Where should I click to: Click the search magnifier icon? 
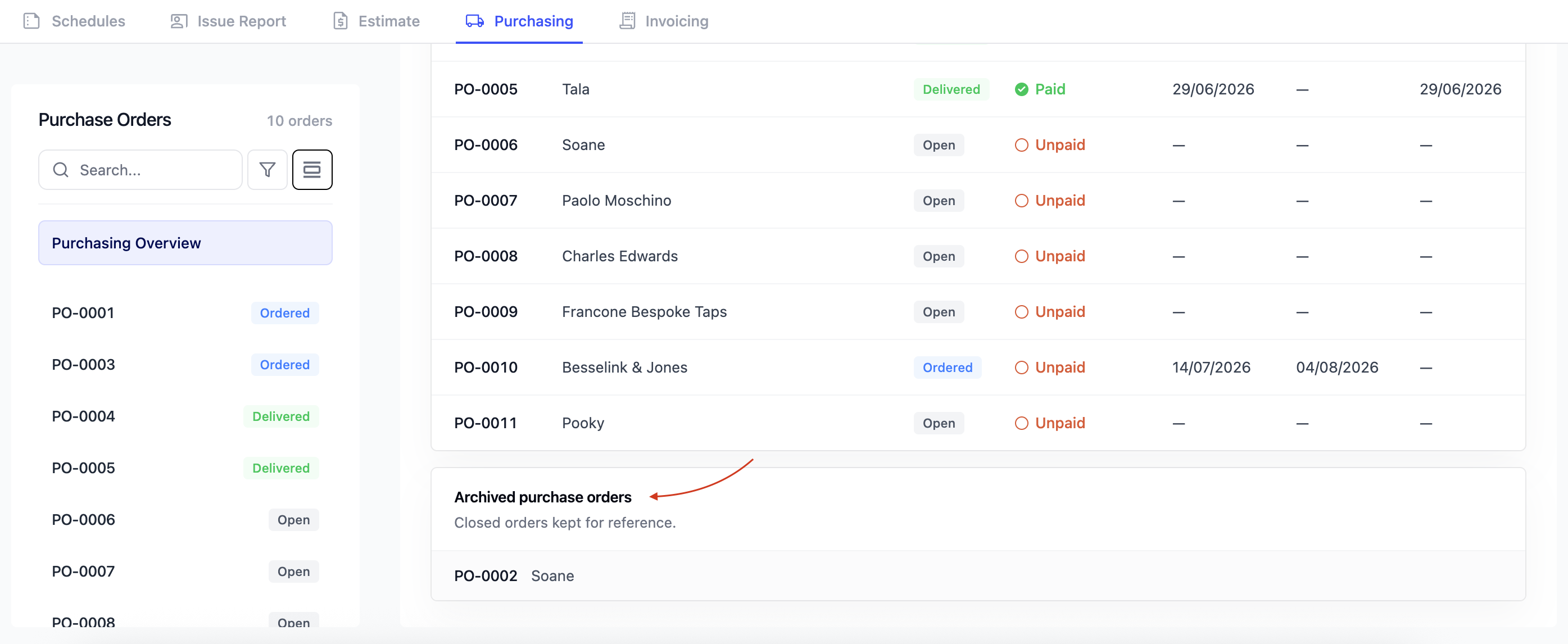(61, 170)
